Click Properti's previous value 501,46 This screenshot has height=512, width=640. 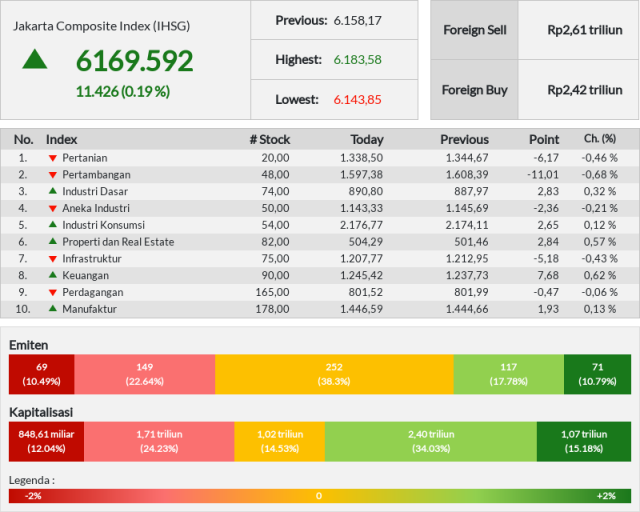(471, 242)
